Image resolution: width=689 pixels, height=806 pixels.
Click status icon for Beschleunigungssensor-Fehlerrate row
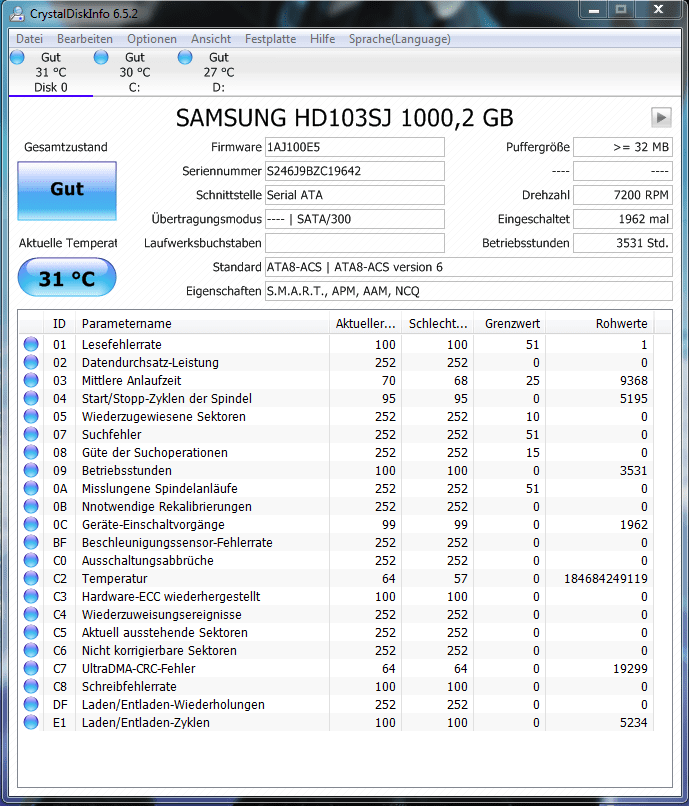pos(31,542)
